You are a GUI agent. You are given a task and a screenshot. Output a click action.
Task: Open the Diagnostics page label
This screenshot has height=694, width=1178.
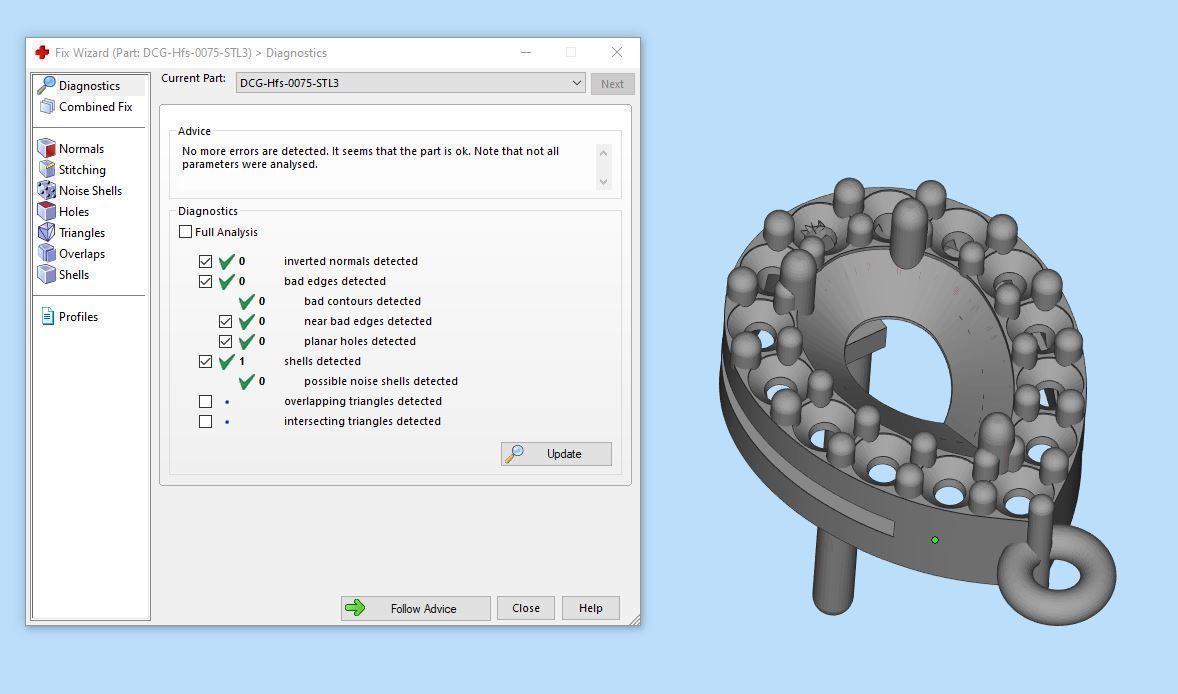(89, 86)
